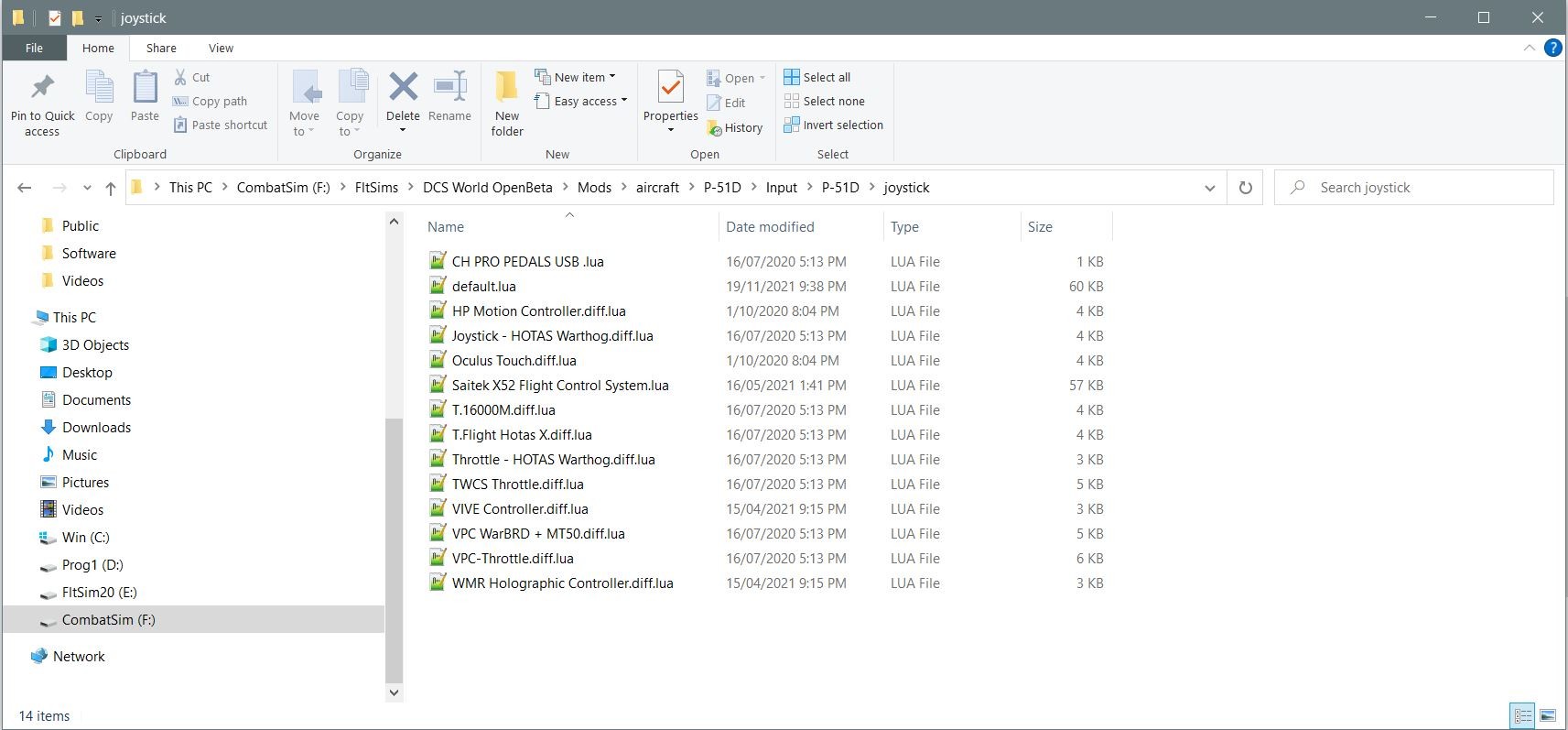Select Joystick - HOTAS Warthog.diff.lua

(552, 336)
